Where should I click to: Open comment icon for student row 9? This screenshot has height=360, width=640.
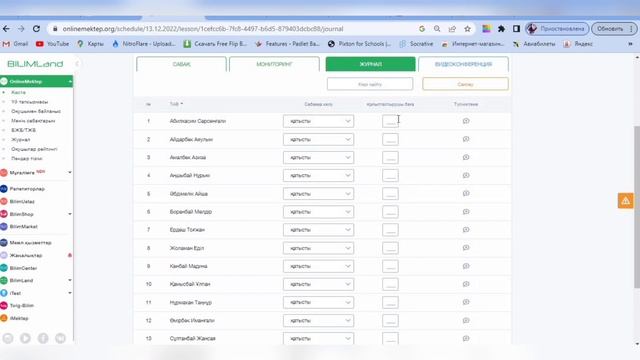click(x=466, y=266)
